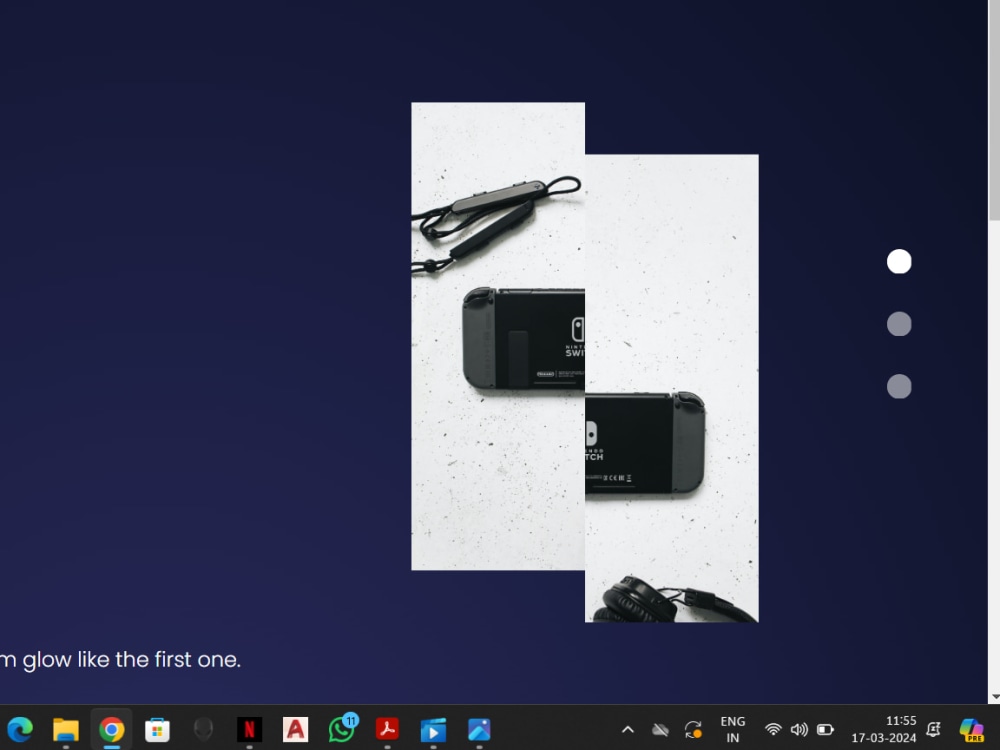Open the Movies & TV app
Screen dimensions: 1000x750
click(433, 728)
